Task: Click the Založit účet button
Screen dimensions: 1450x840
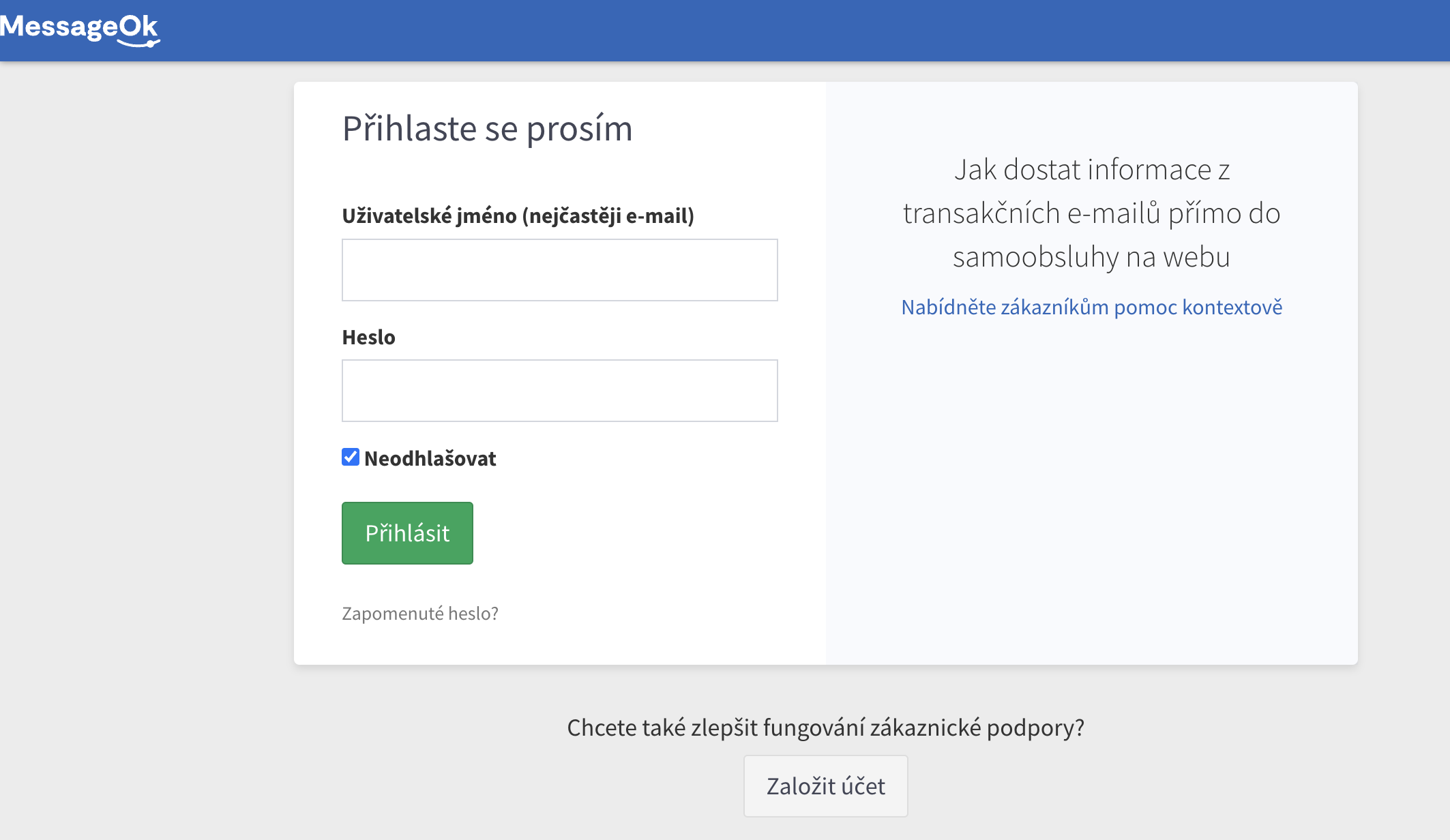Action: click(x=825, y=786)
